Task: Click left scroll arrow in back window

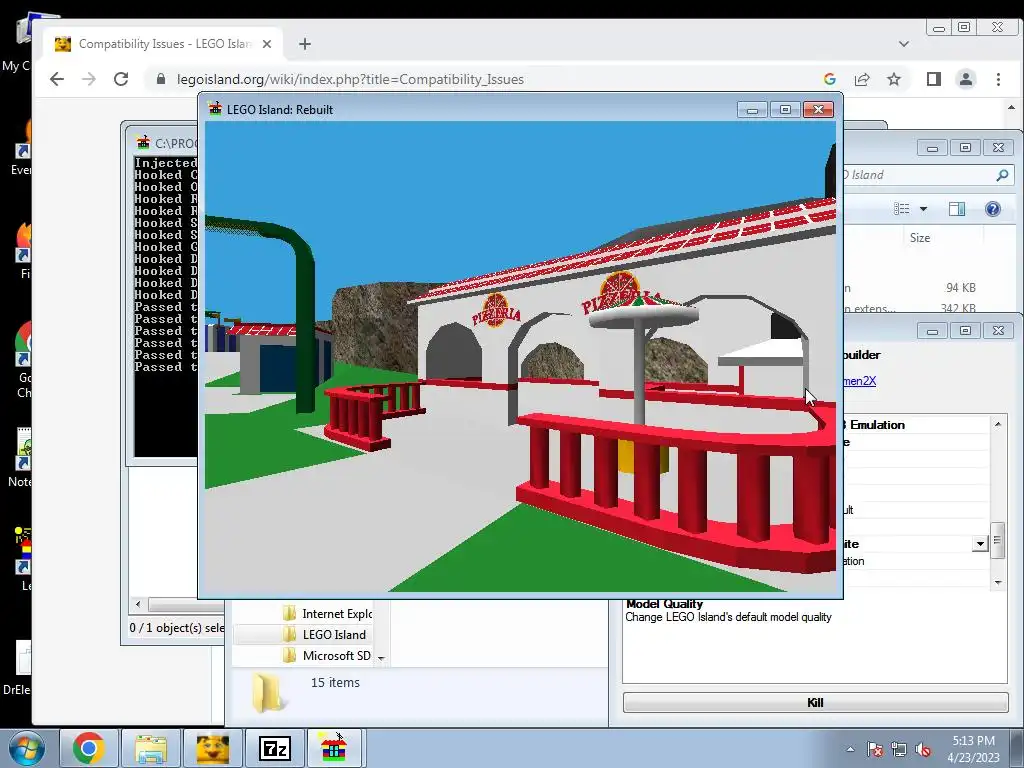Action: coord(138,604)
